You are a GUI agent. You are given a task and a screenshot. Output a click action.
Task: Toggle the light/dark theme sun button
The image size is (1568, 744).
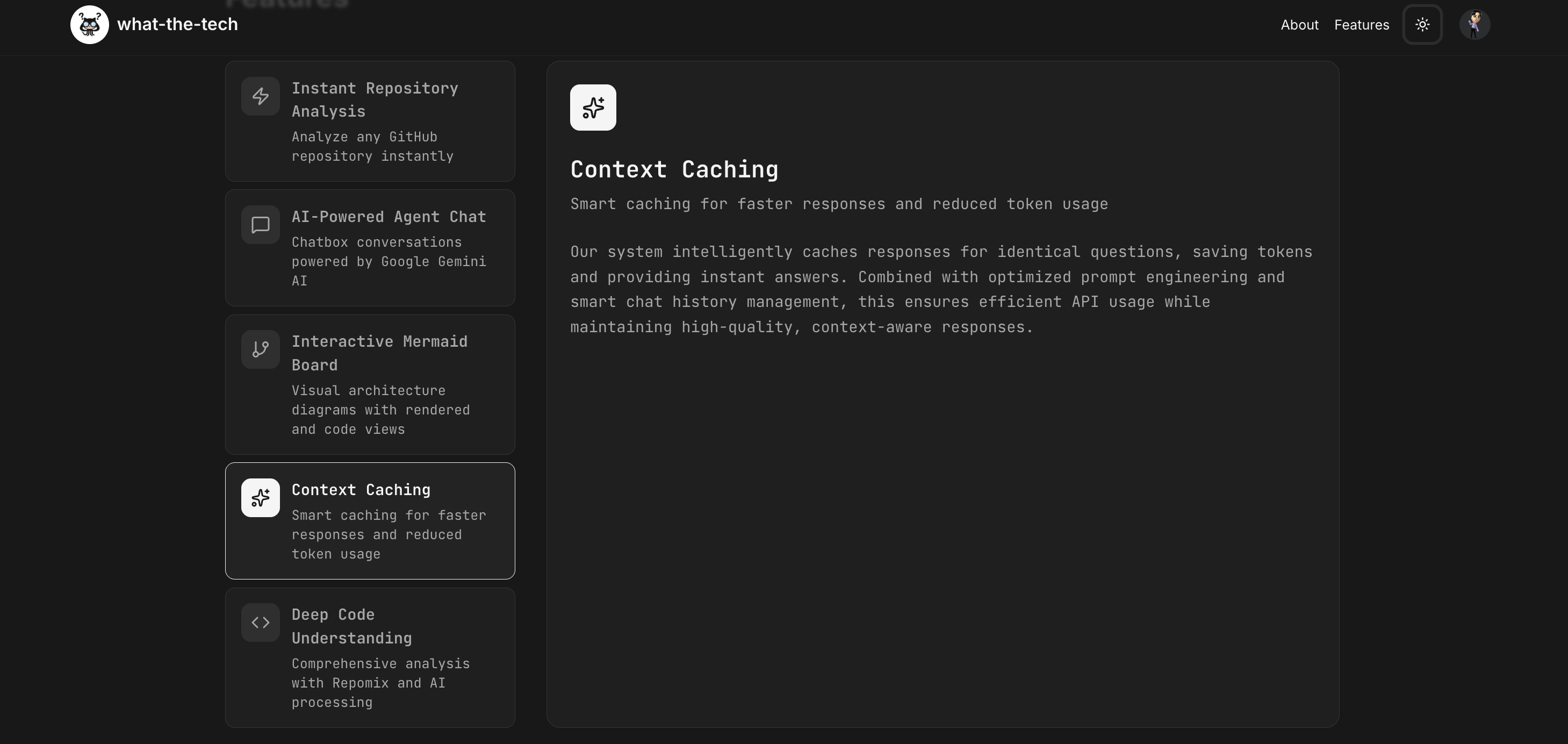[1422, 25]
